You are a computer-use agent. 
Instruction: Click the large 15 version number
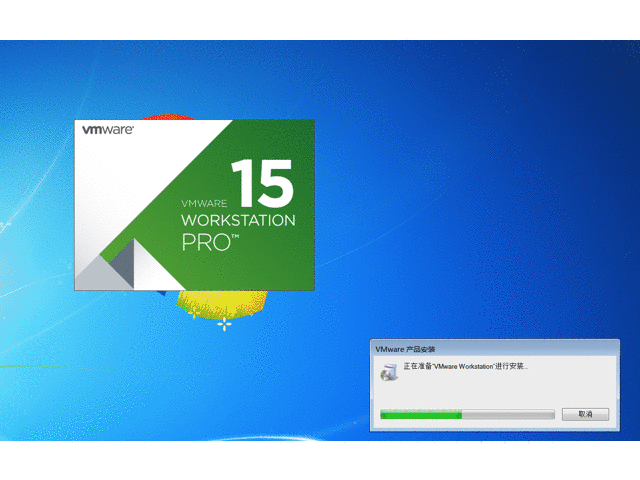point(262,182)
